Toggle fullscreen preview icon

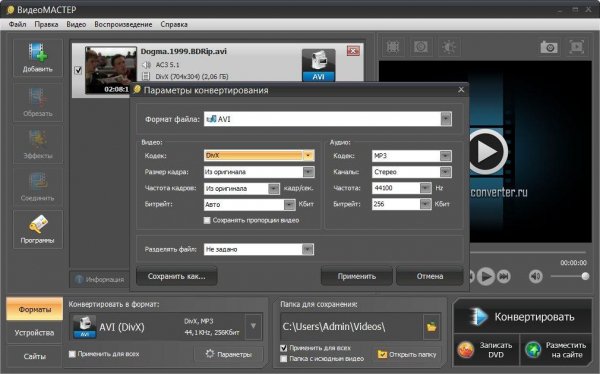click(576, 47)
